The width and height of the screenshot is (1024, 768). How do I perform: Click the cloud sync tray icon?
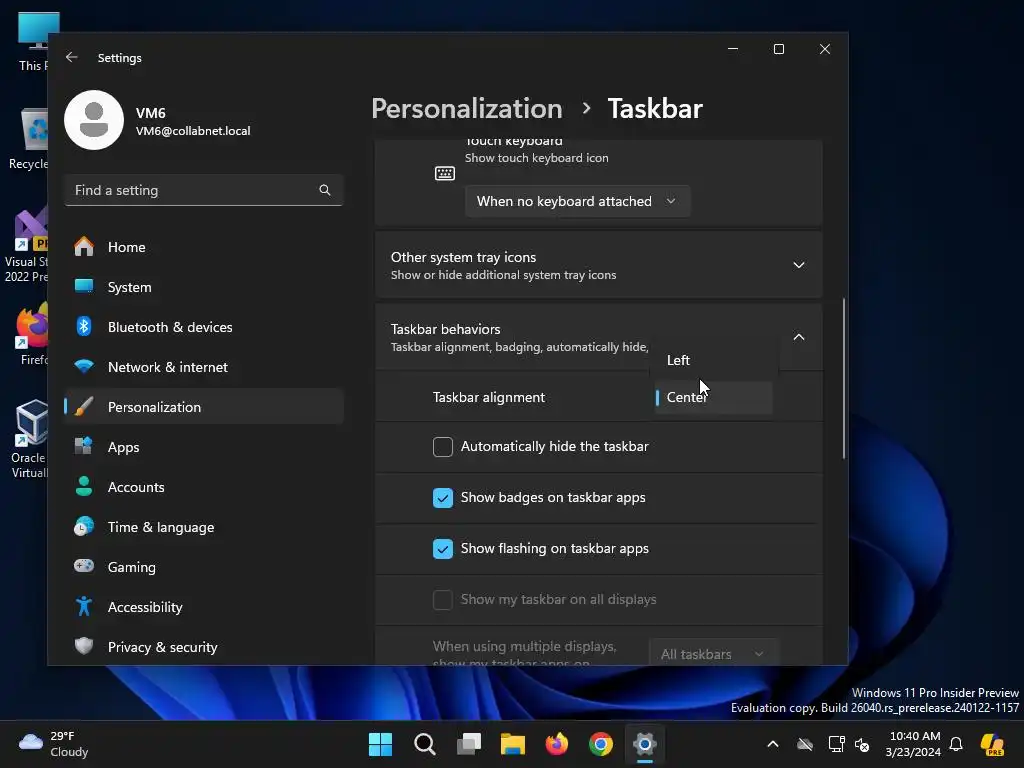(805, 744)
